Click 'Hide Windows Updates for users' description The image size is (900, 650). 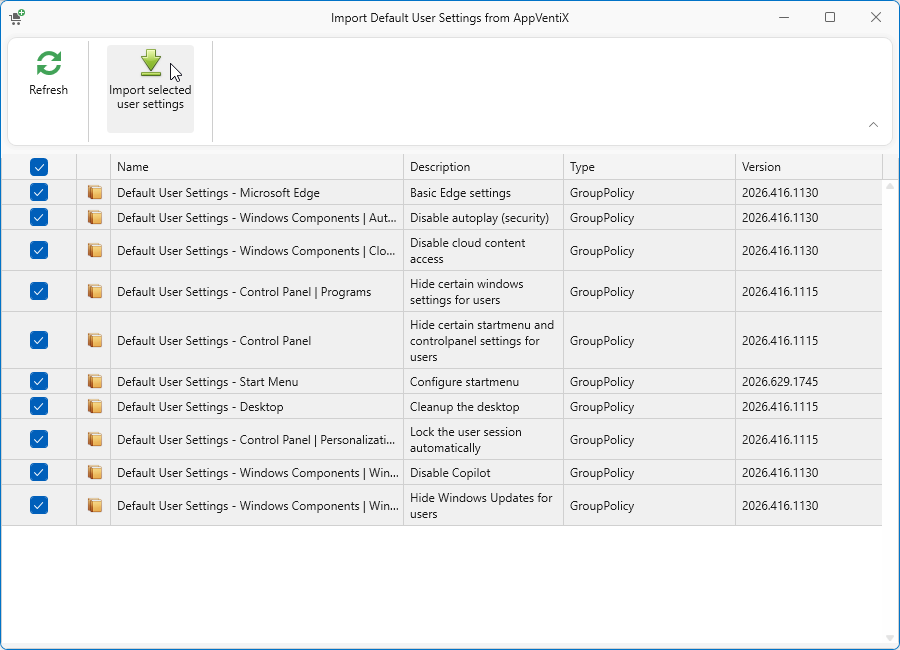point(481,506)
